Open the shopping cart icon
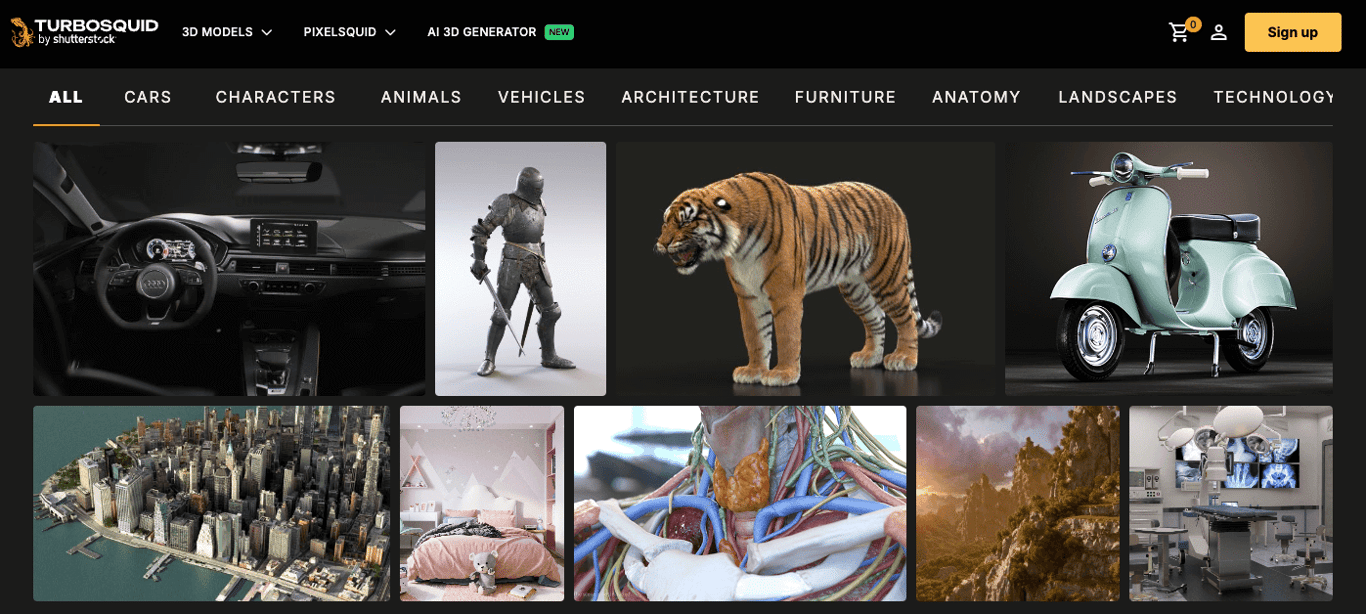The image size is (1366, 614). pos(1179,32)
